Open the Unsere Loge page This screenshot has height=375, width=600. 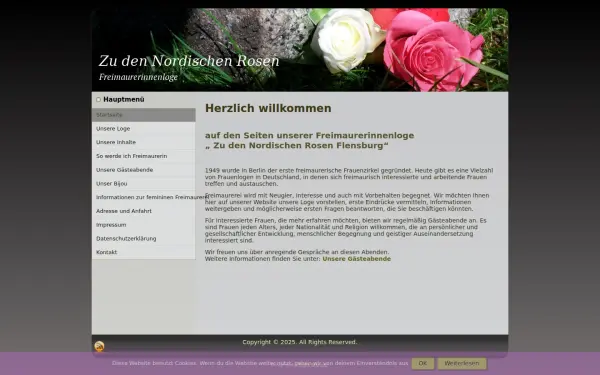143,129
